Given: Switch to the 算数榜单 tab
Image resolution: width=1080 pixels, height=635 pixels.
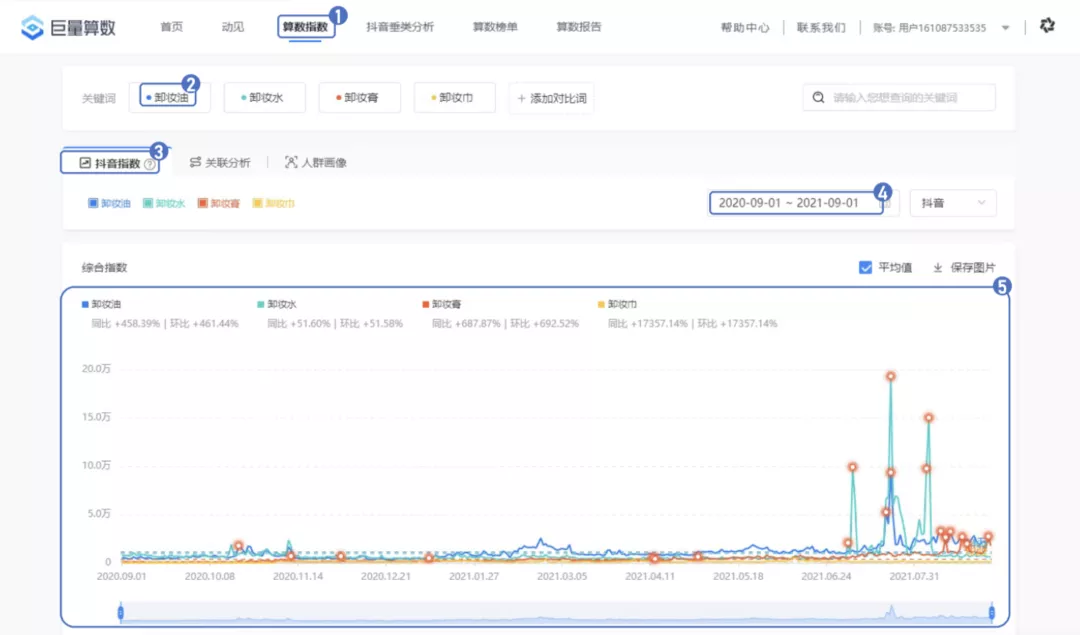Looking at the screenshot, I should coord(497,27).
